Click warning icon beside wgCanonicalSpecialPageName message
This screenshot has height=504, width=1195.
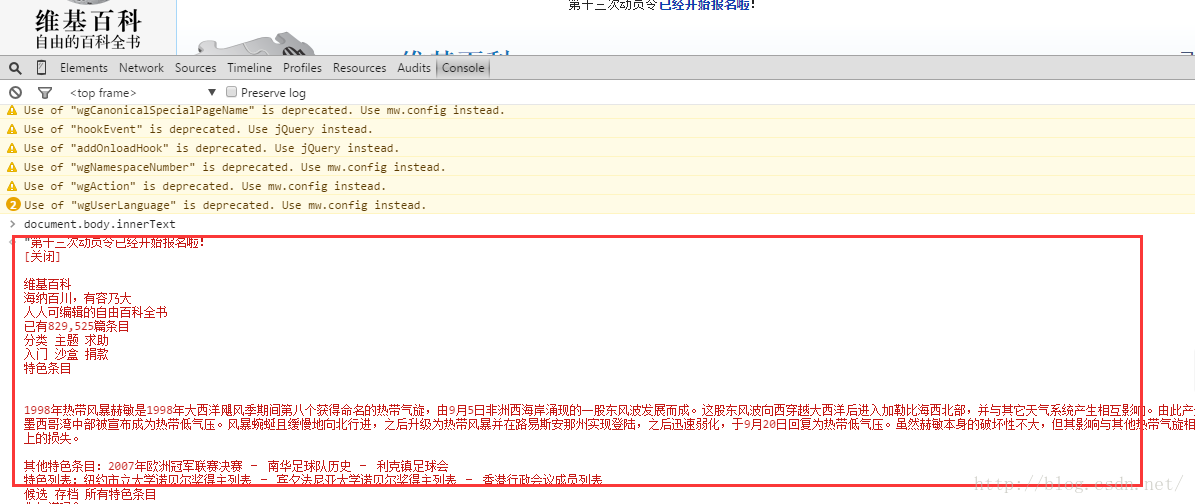click(11, 111)
